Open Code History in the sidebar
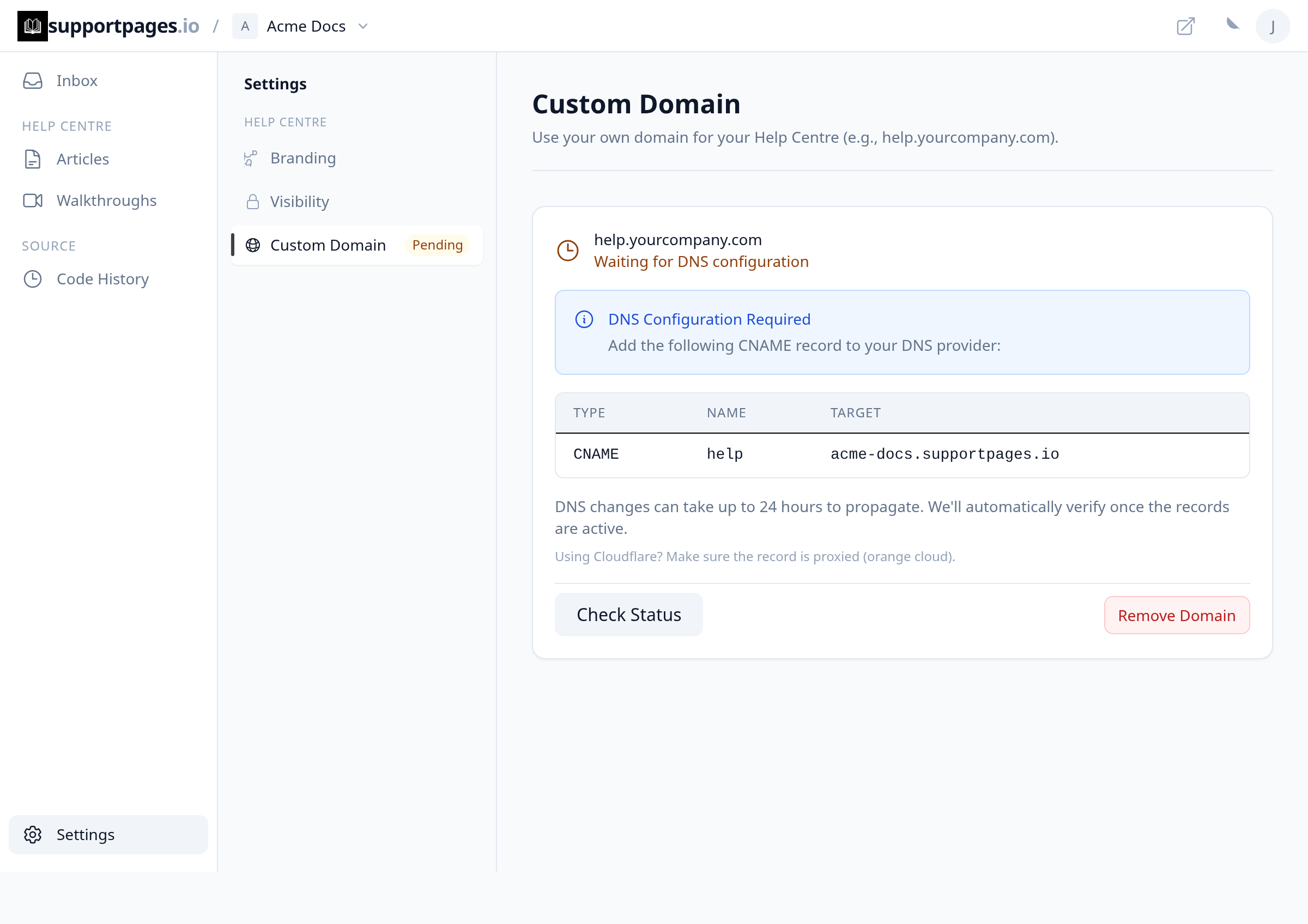The height and width of the screenshot is (924, 1308). click(108, 279)
